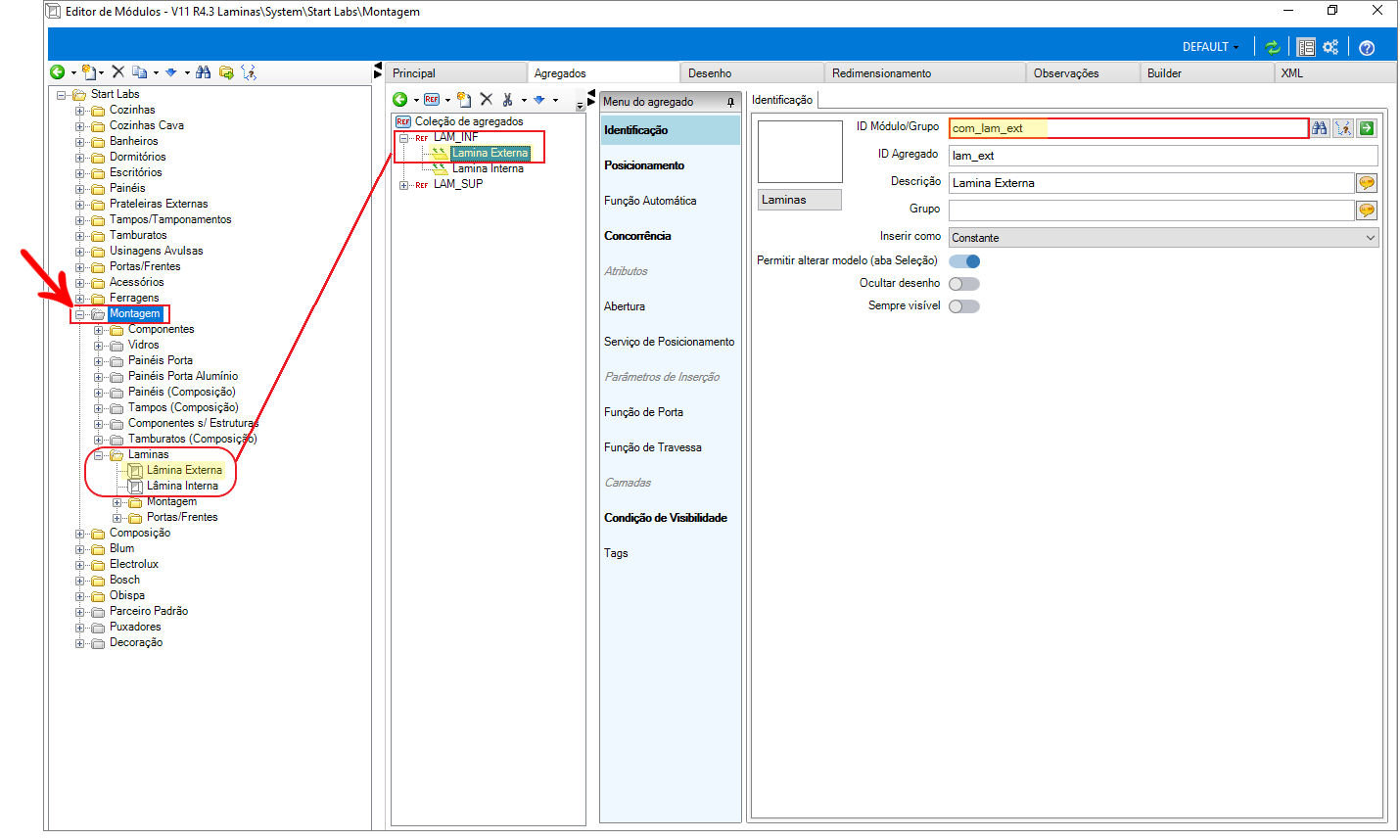
Task: Select 'Lâmina Interna' under the Laminas folder
Action: 182,486
